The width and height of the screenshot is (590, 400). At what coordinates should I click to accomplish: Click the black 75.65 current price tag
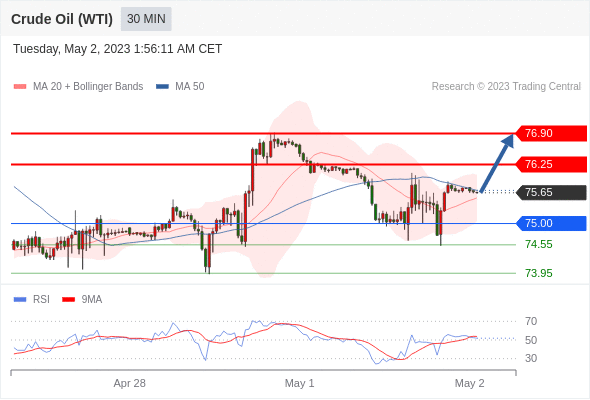pyautogui.click(x=551, y=192)
